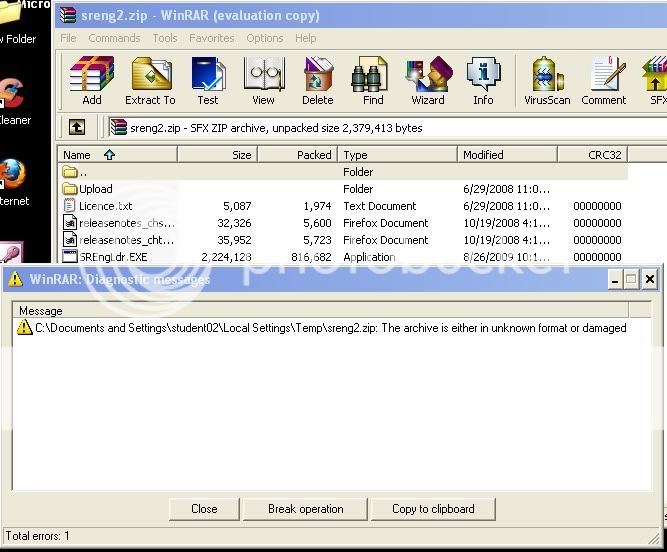Click the Add toolbar icon
This screenshot has width=667, height=552.
(x=92, y=74)
